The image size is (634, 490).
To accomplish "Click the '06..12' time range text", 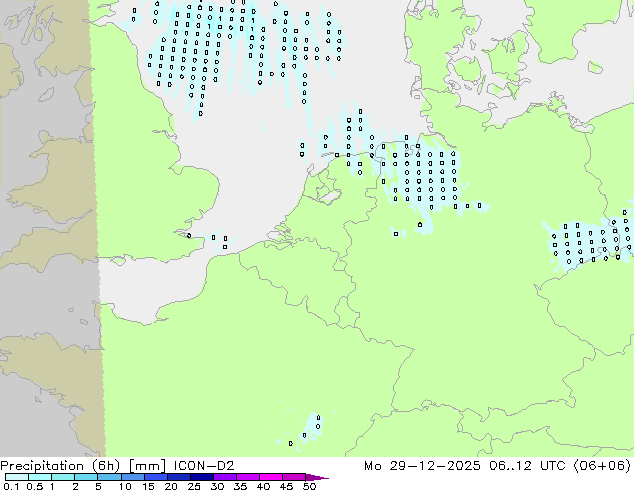I will tap(510, 466).
